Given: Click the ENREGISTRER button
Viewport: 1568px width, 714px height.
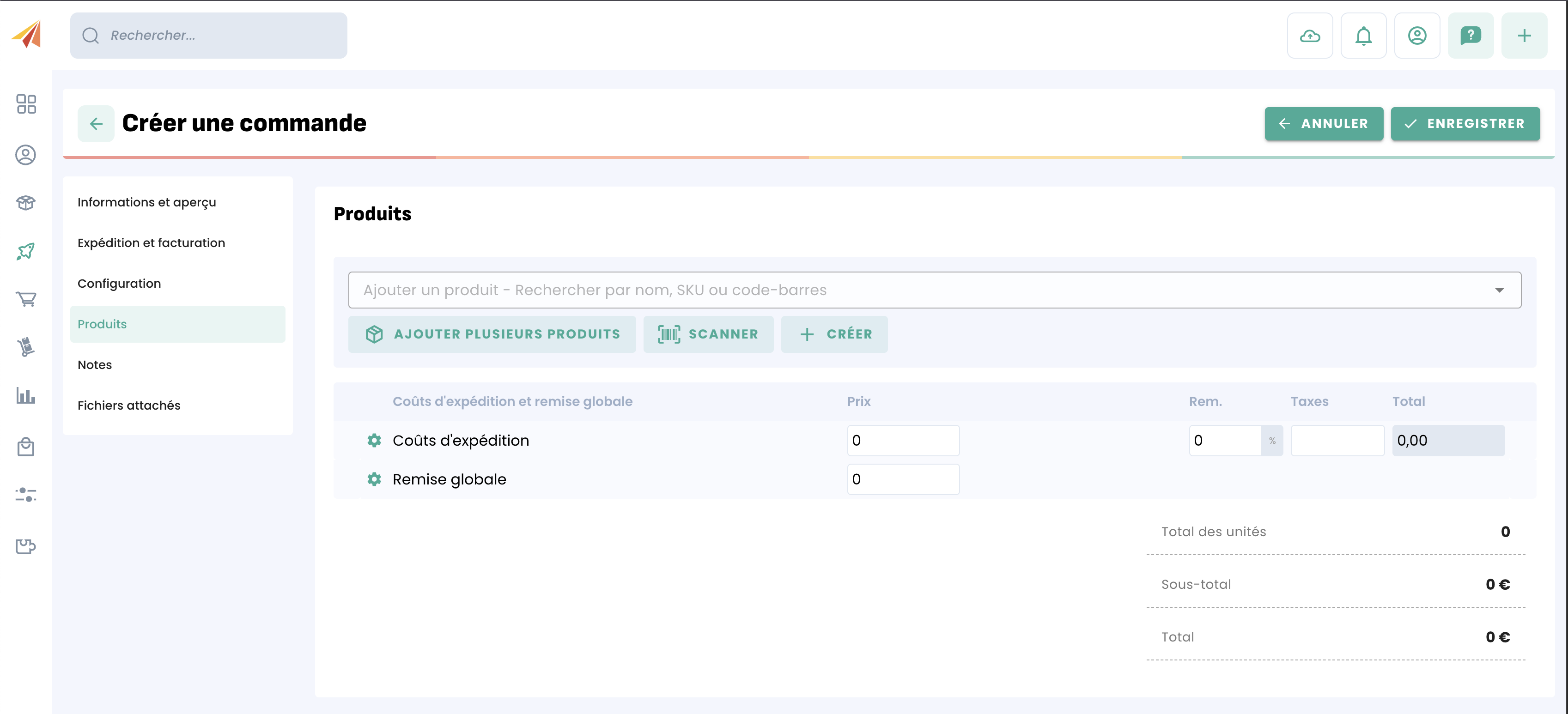Looking at the screenshot, I should (1465, 124).
